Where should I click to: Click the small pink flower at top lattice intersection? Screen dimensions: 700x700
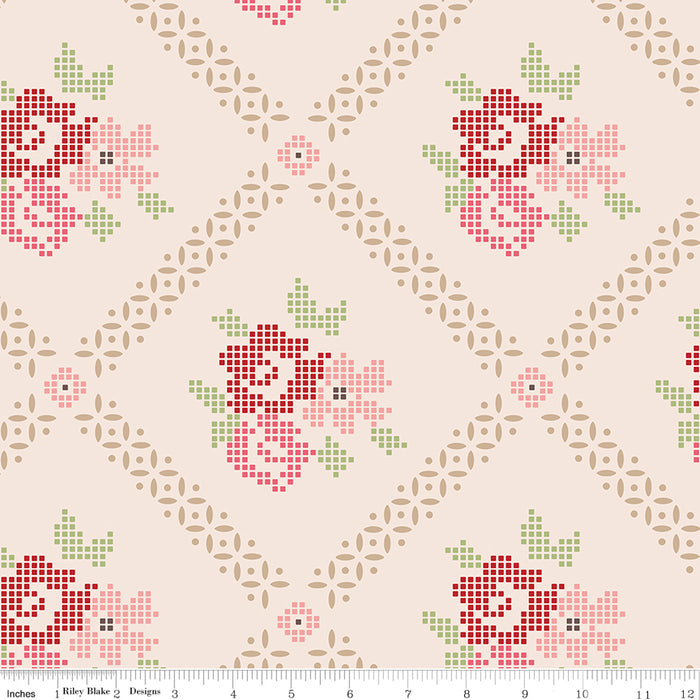(297, 155)
